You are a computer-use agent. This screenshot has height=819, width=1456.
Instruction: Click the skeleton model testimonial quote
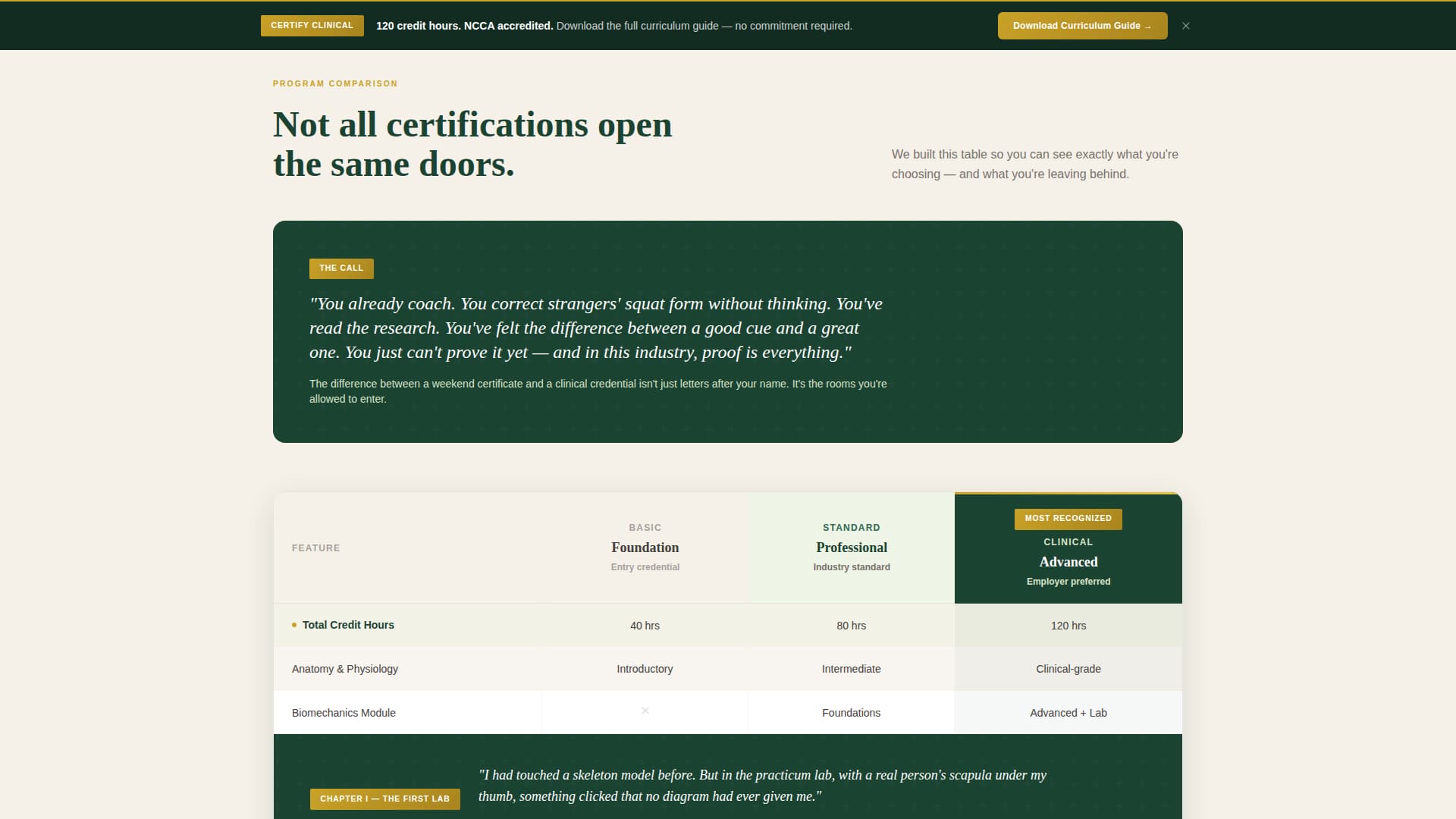tap(762, 786)
